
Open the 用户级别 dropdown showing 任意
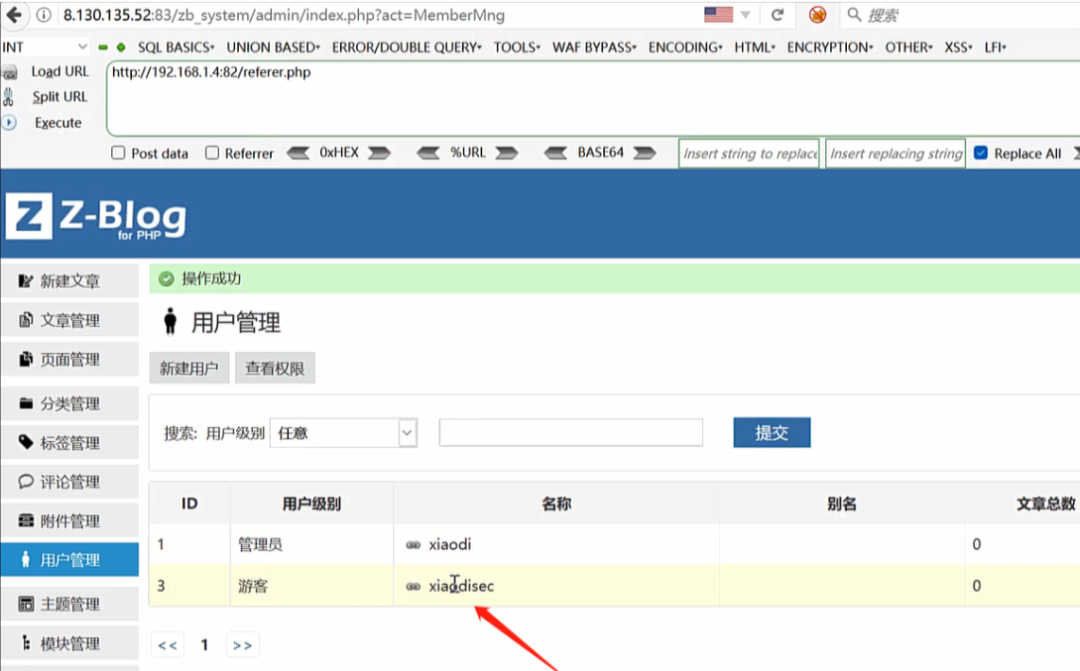pyautogui.click(x=344, y=433)
